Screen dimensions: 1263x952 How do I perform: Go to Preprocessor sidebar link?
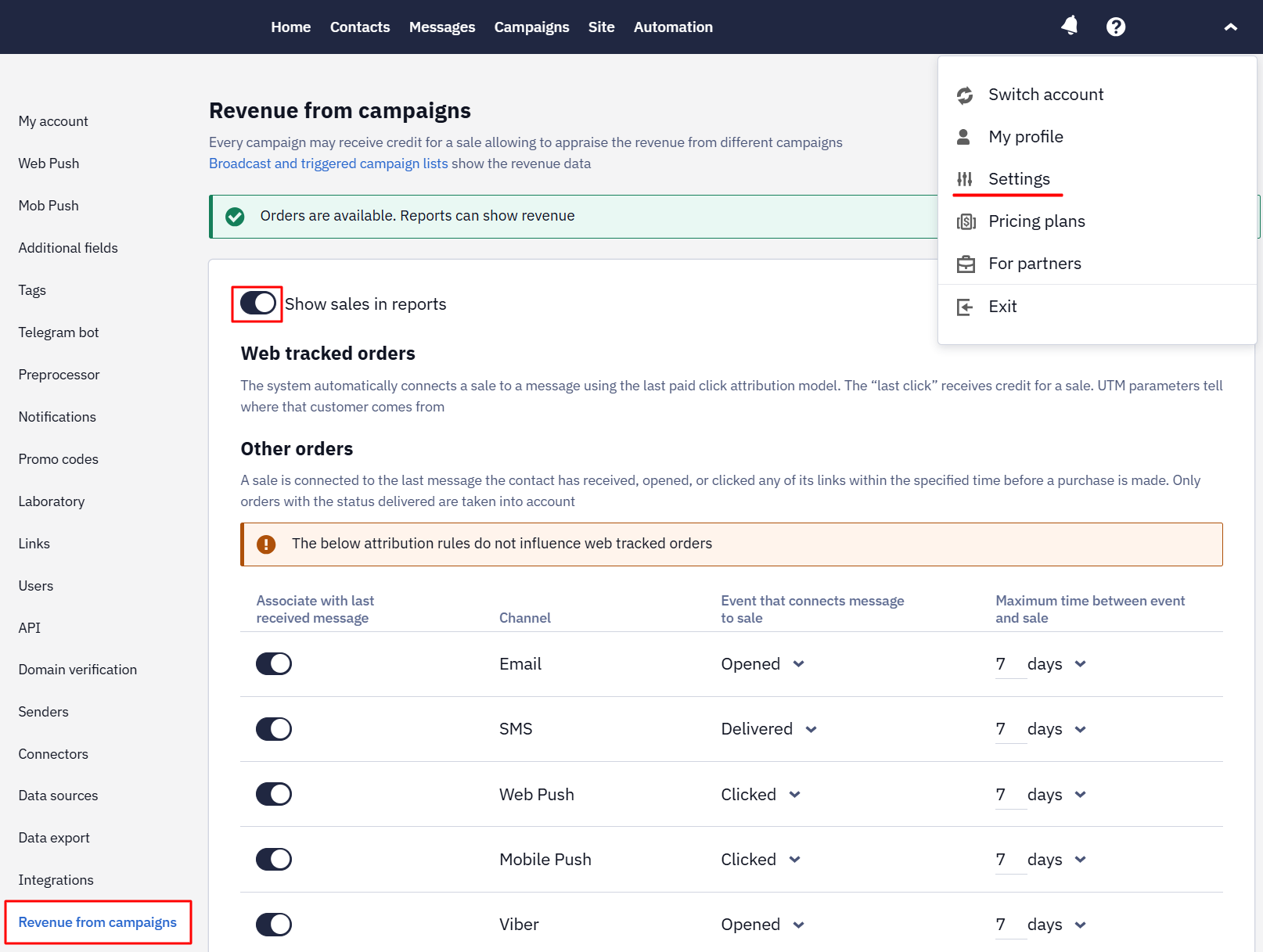[59, 375]
